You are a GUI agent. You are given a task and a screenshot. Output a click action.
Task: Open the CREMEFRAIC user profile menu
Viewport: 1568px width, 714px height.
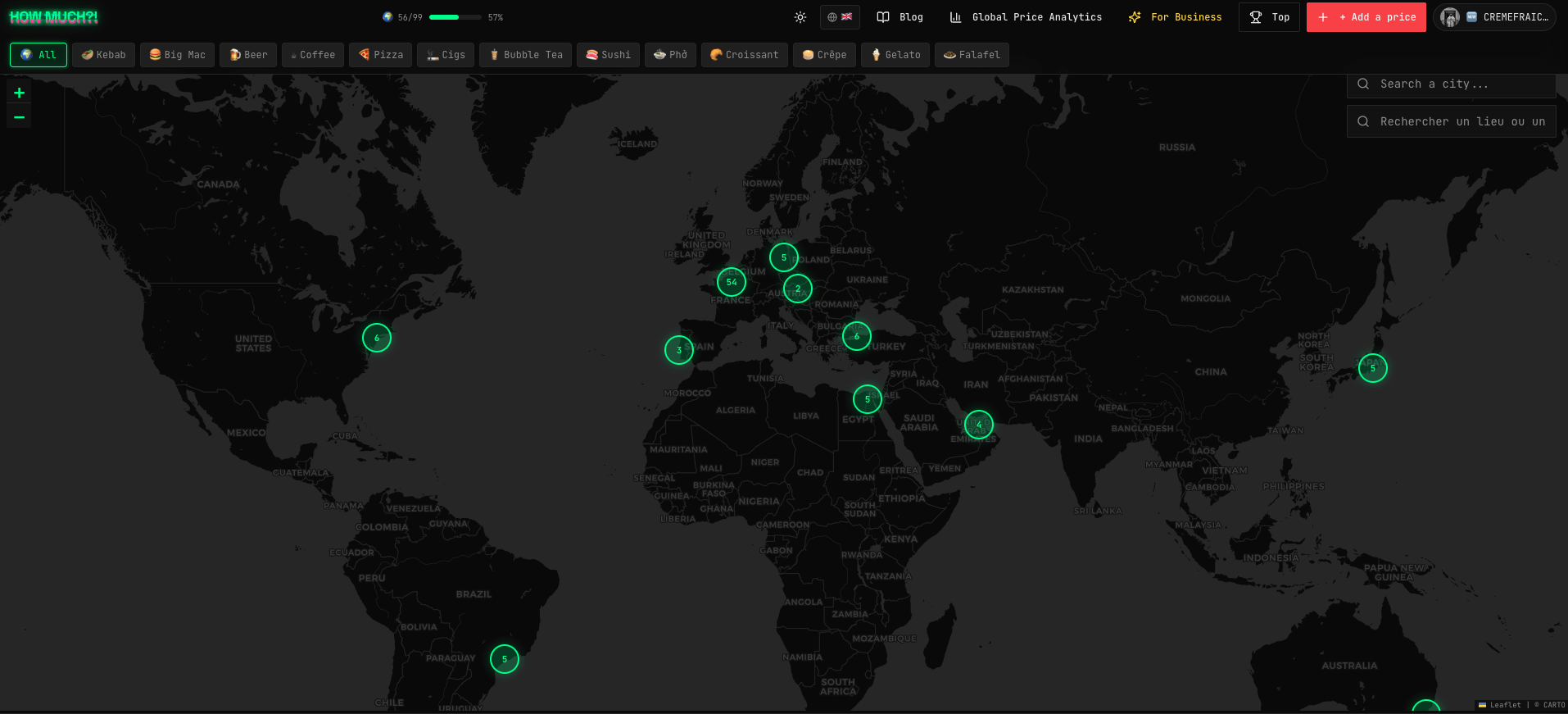tap(1494, 17)
